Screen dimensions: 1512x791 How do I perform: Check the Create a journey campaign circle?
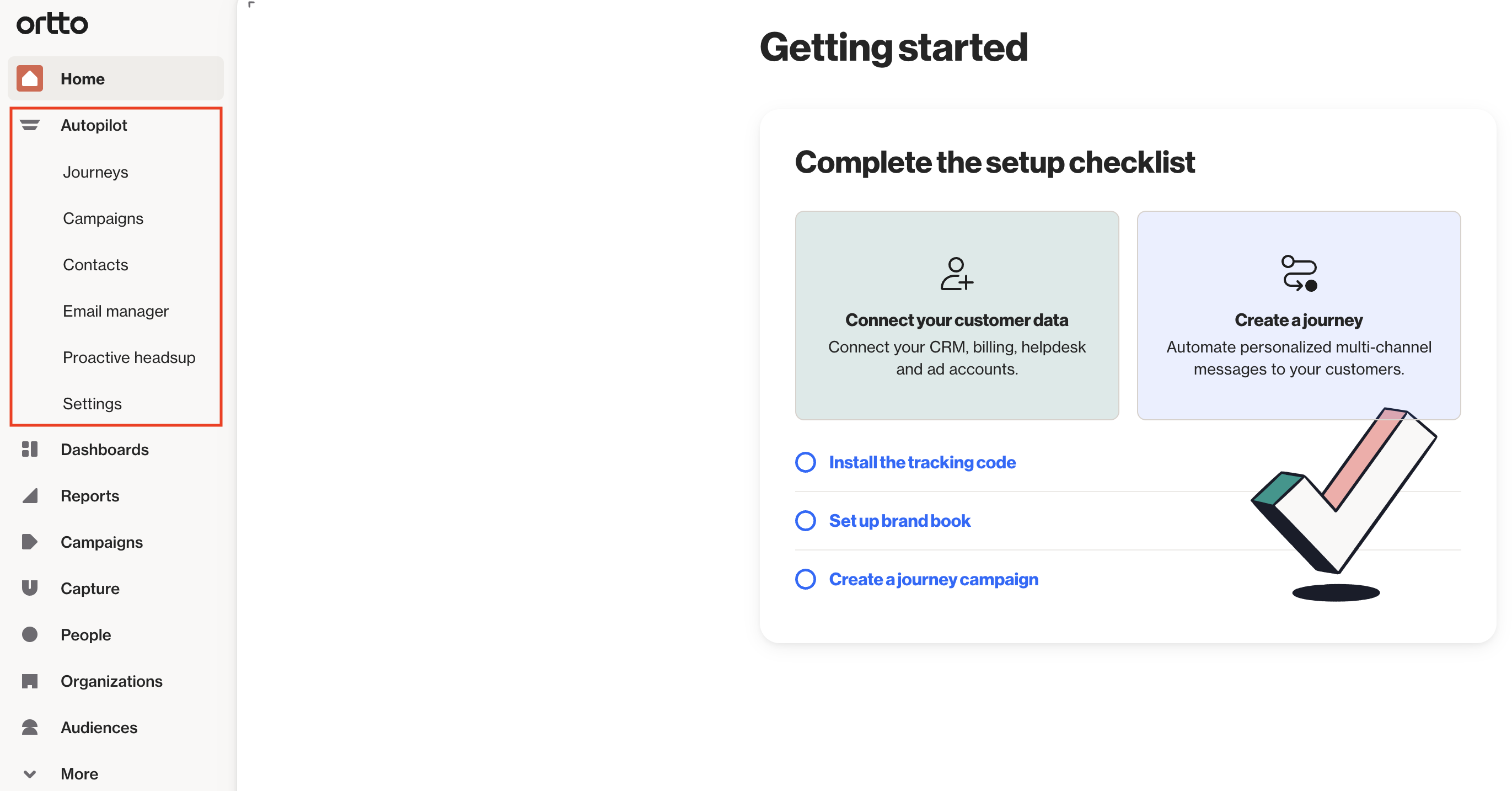[805, 579]
